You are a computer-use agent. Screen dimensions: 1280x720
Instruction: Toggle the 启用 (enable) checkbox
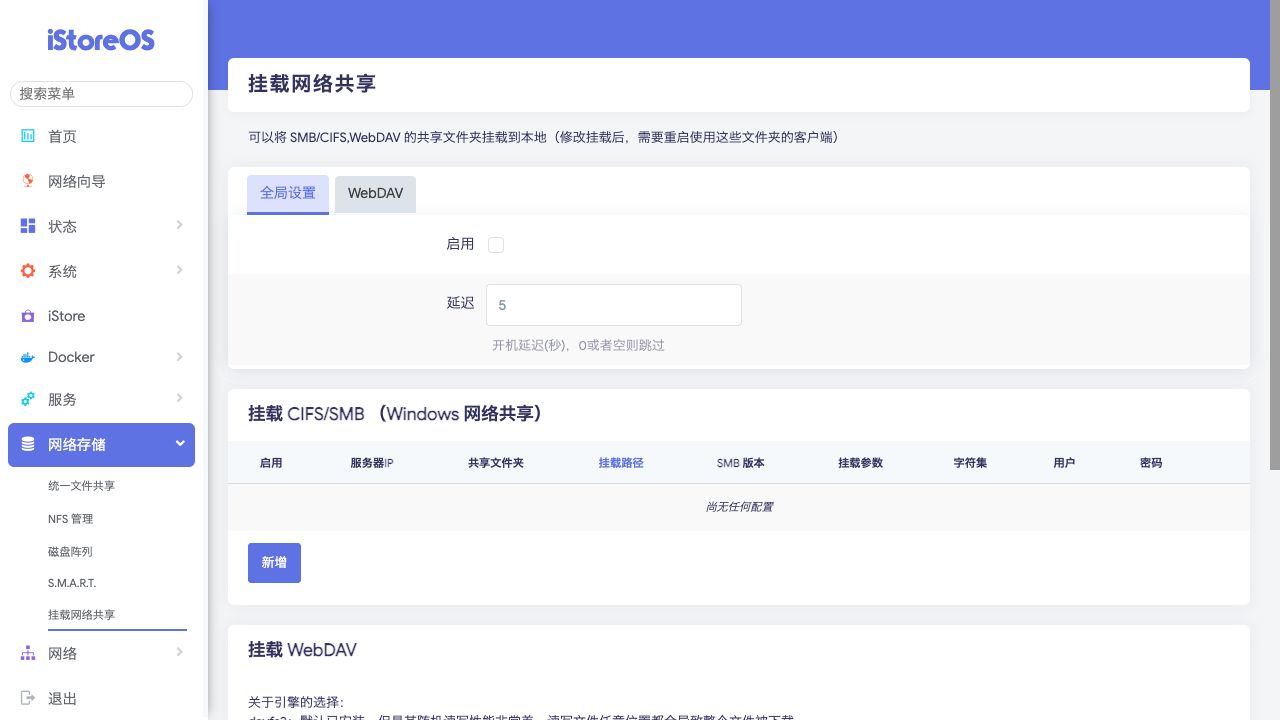tap(496, 245)
